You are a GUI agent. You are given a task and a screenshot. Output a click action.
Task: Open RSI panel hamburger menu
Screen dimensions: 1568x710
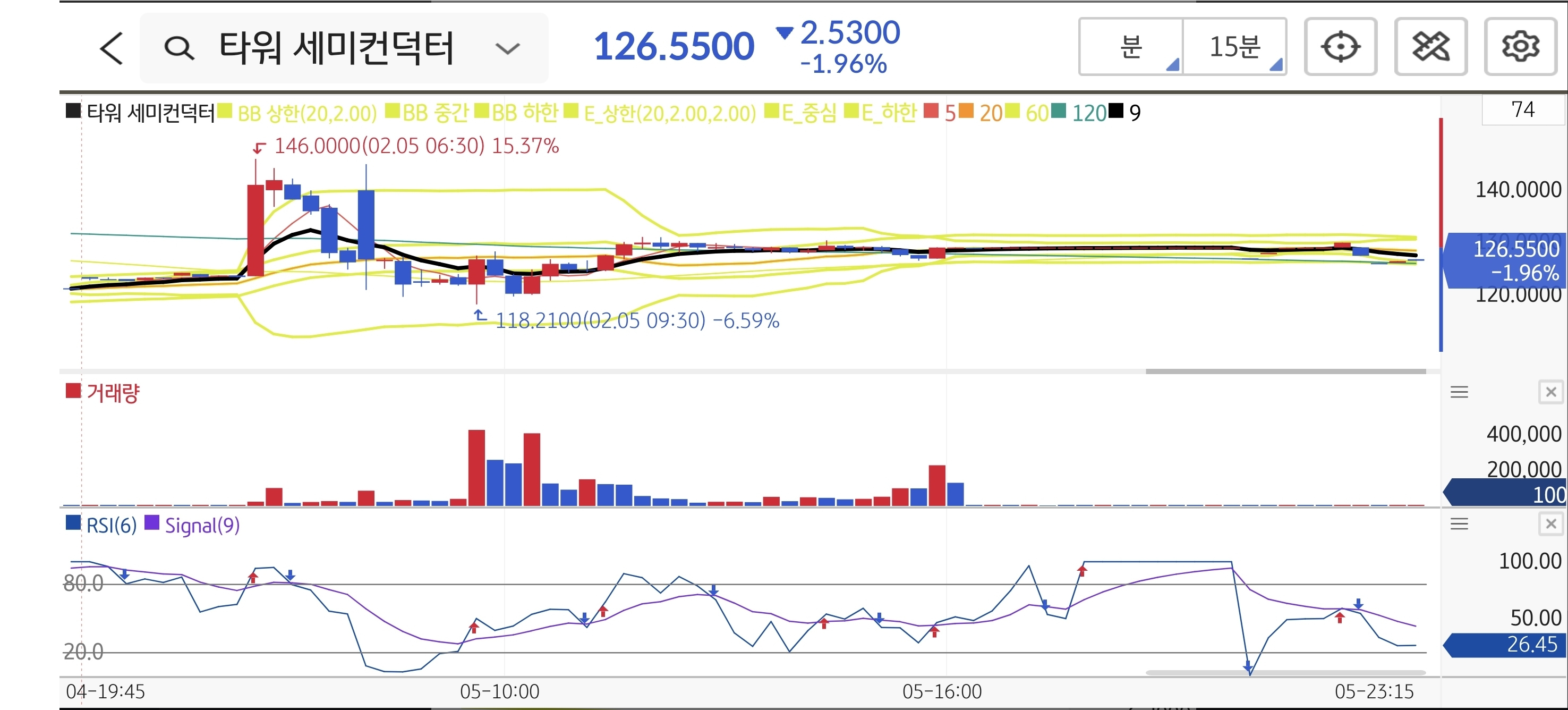1459,523
